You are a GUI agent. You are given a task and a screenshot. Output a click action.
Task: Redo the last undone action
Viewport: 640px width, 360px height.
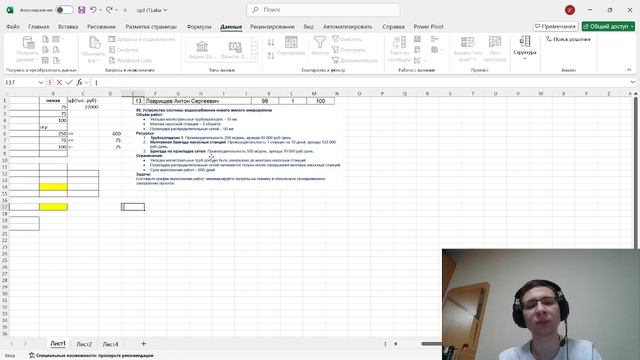coord(109,10)
